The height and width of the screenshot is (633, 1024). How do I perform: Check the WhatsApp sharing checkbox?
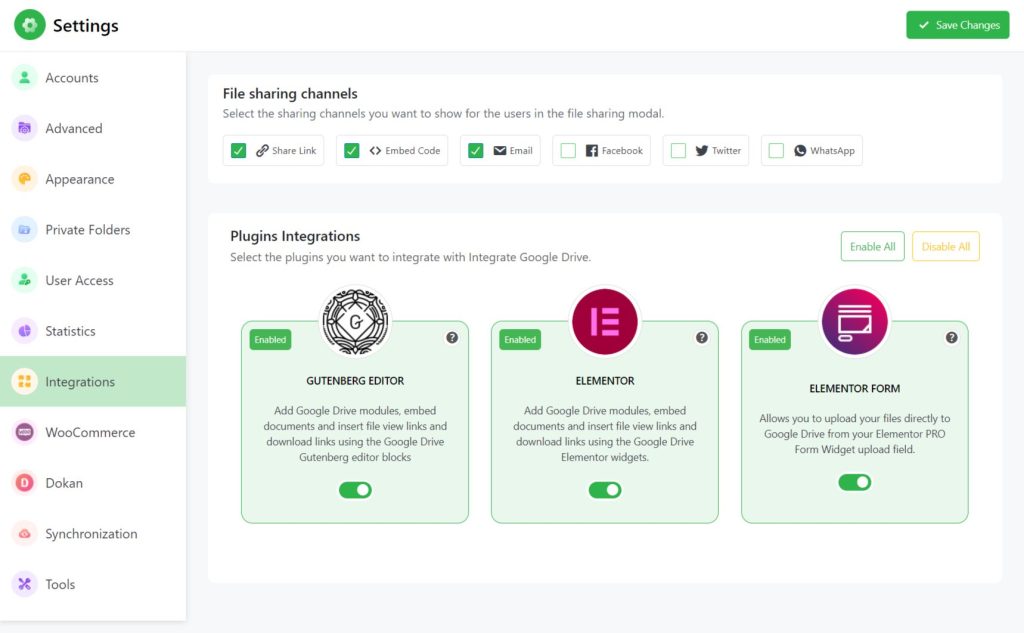[x=776, y=150]
